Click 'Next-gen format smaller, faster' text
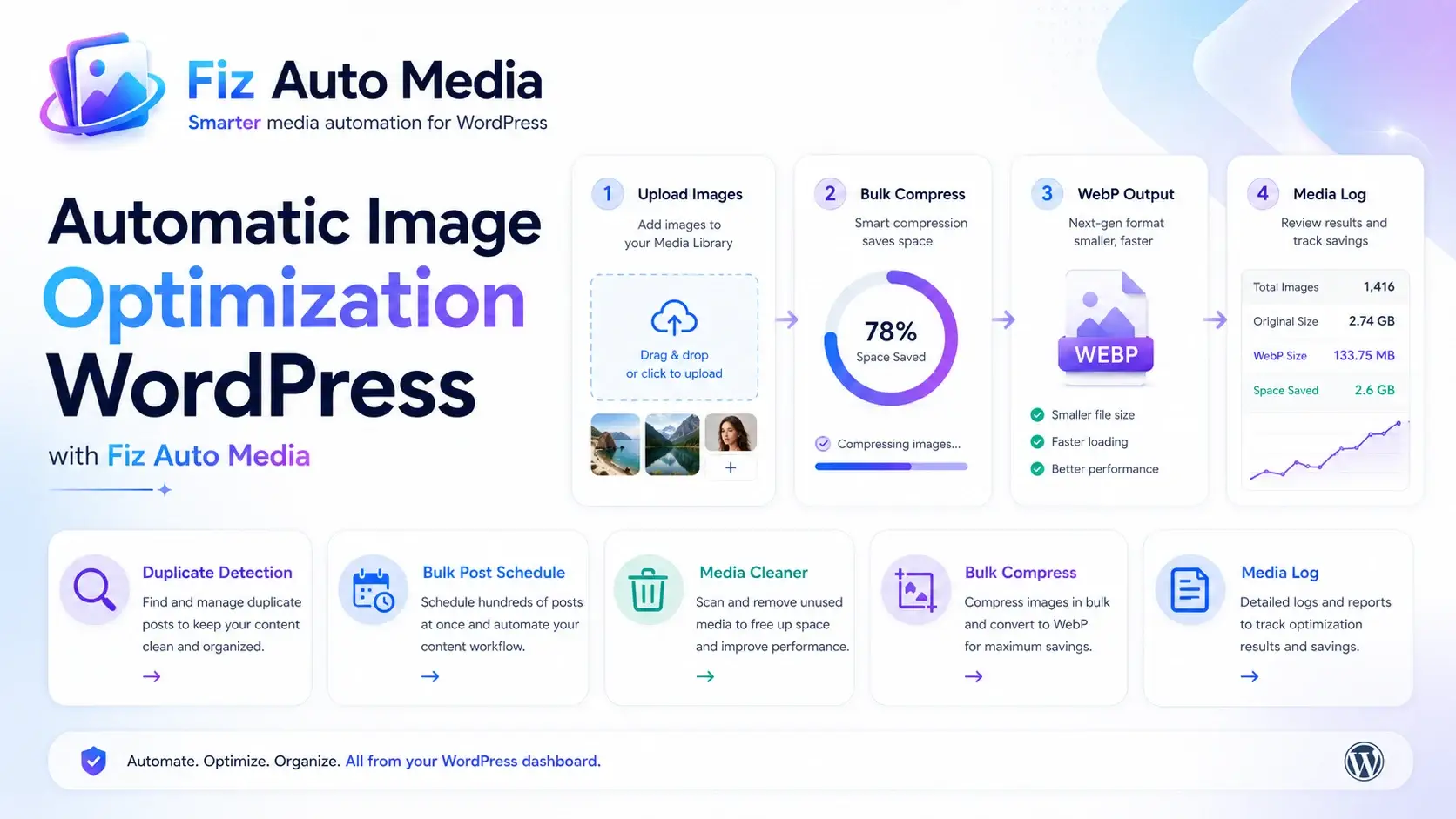This screenshot has width=1456, height=819. coord(1116,232)
